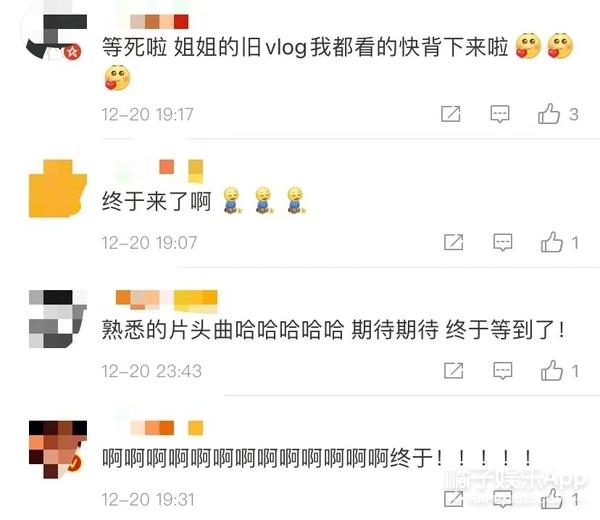Open the solid yellow pixelated avatar
Image resolution: width=600 pixels, height=520 pixels.
click(58, 189)
